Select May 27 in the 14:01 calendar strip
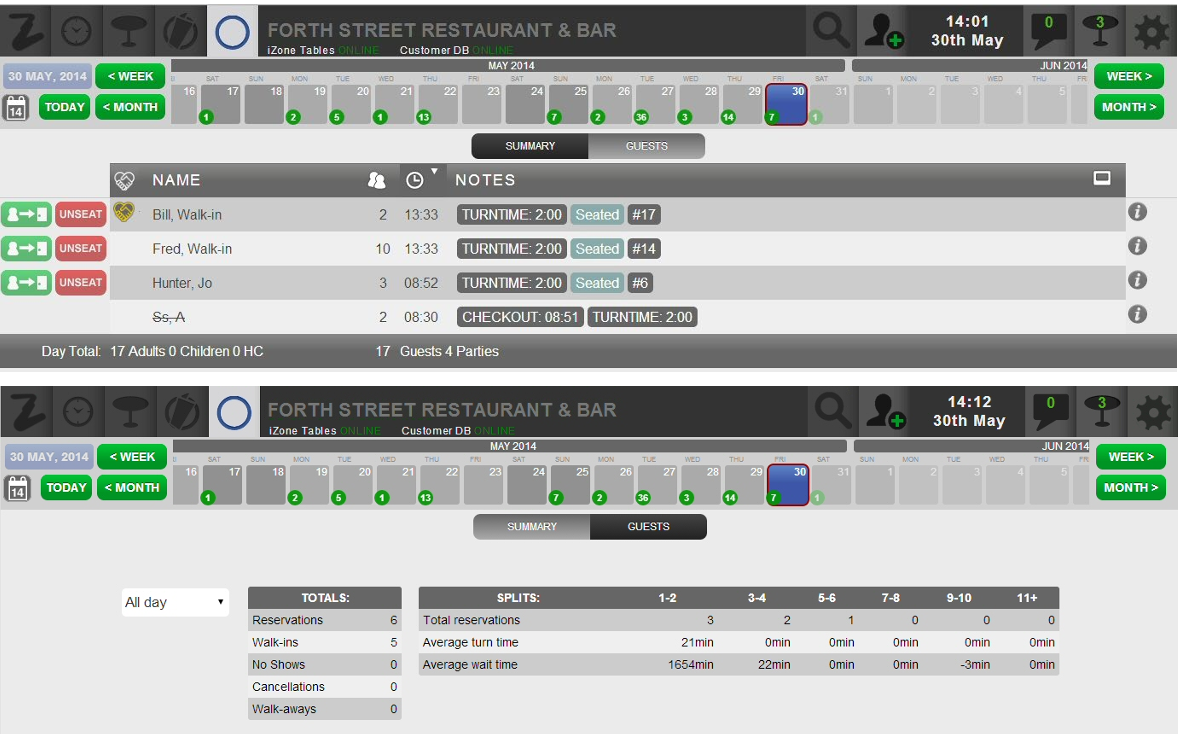The image size is (1178, 735). click(656, 104)
